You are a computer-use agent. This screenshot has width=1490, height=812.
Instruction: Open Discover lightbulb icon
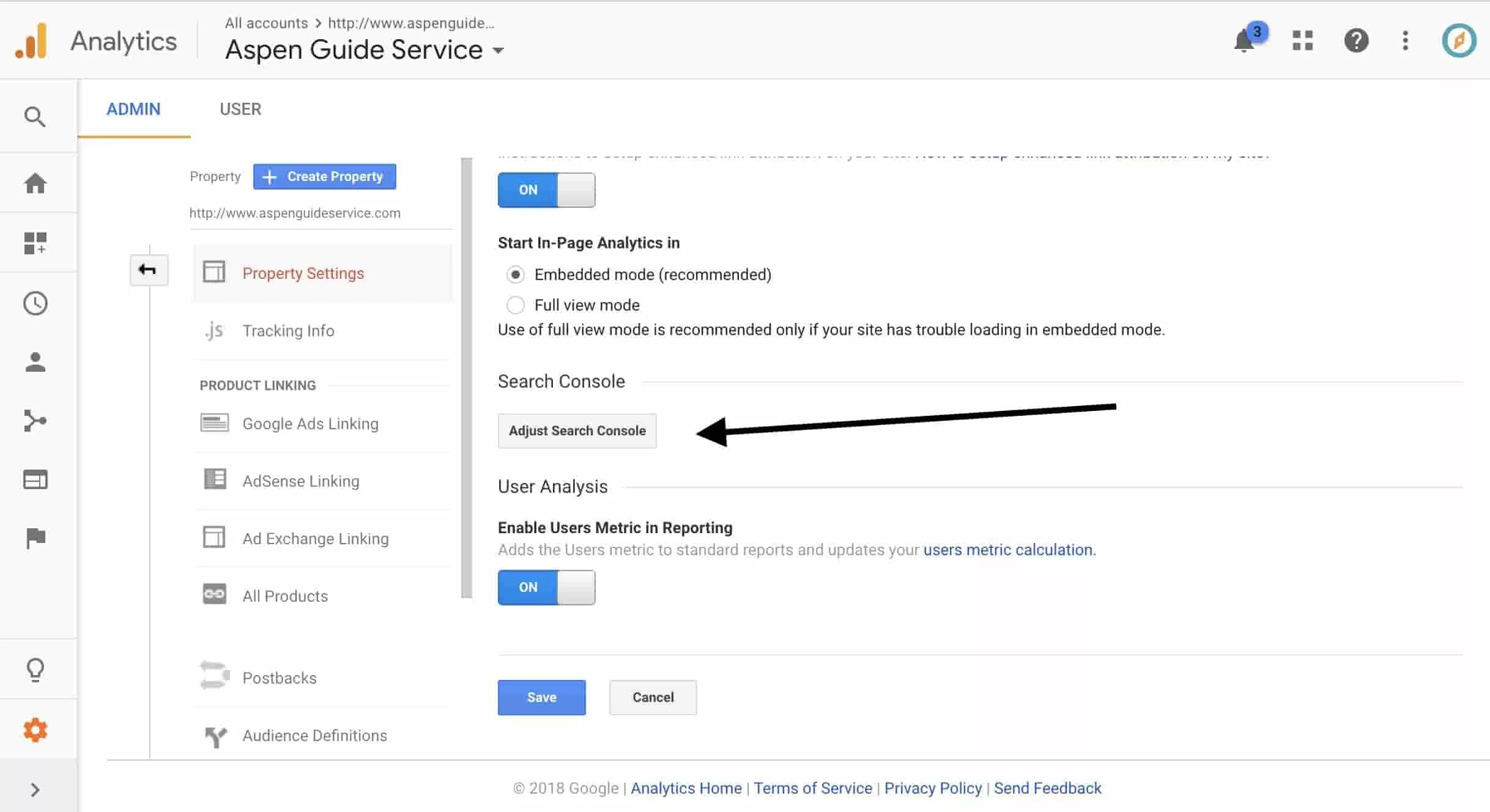(x=35, y=670)
